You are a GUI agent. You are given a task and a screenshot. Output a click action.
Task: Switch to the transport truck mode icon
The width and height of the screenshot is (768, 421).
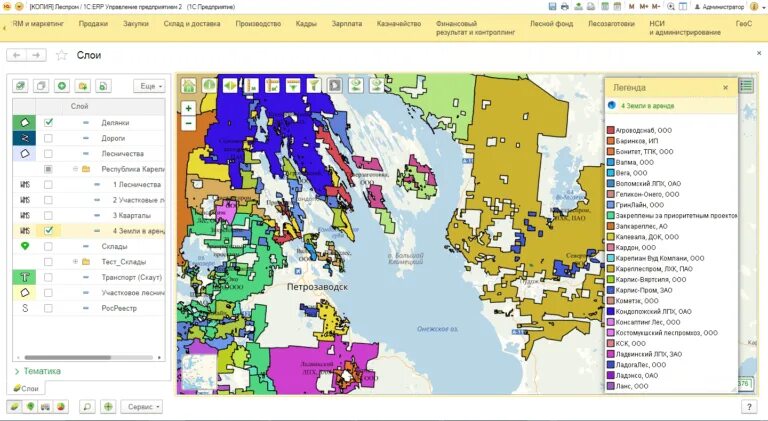[x=45, y=406]
